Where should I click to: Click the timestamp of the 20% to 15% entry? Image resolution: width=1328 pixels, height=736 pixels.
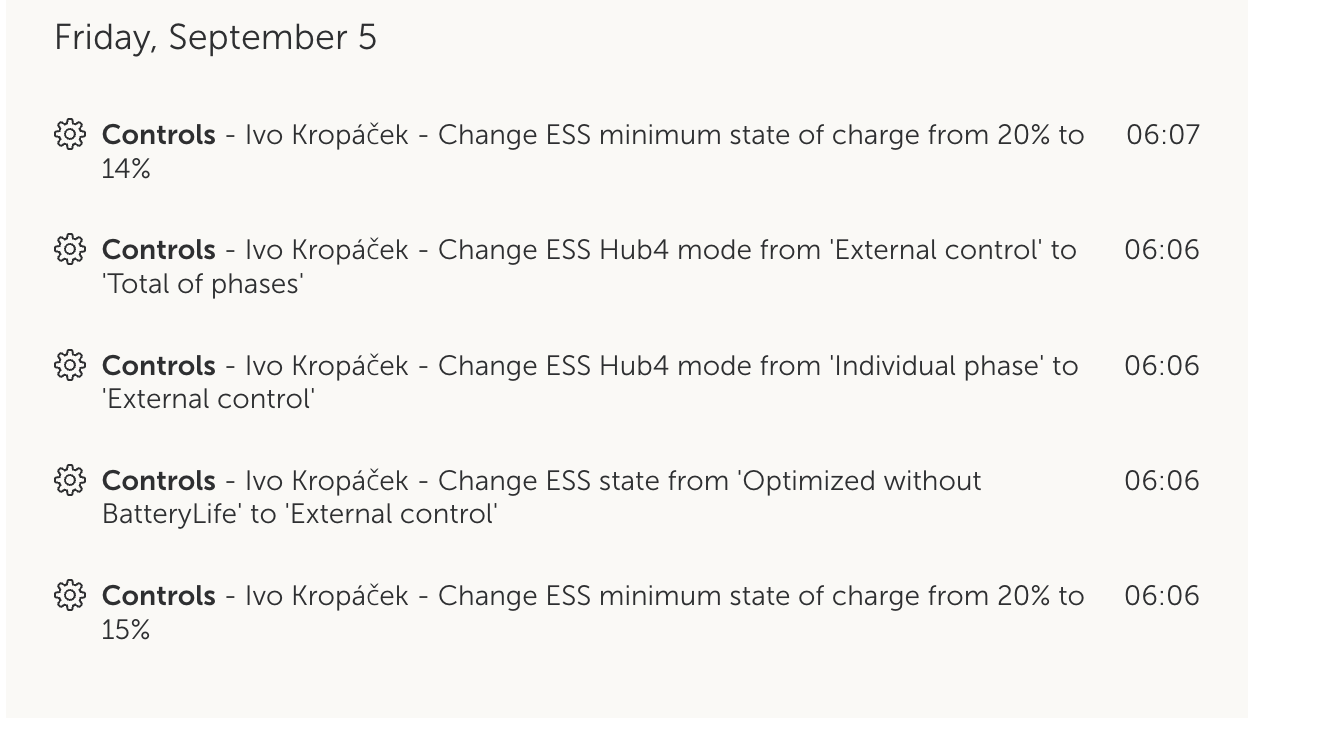pyautogui.click(x=1161, y=596)
